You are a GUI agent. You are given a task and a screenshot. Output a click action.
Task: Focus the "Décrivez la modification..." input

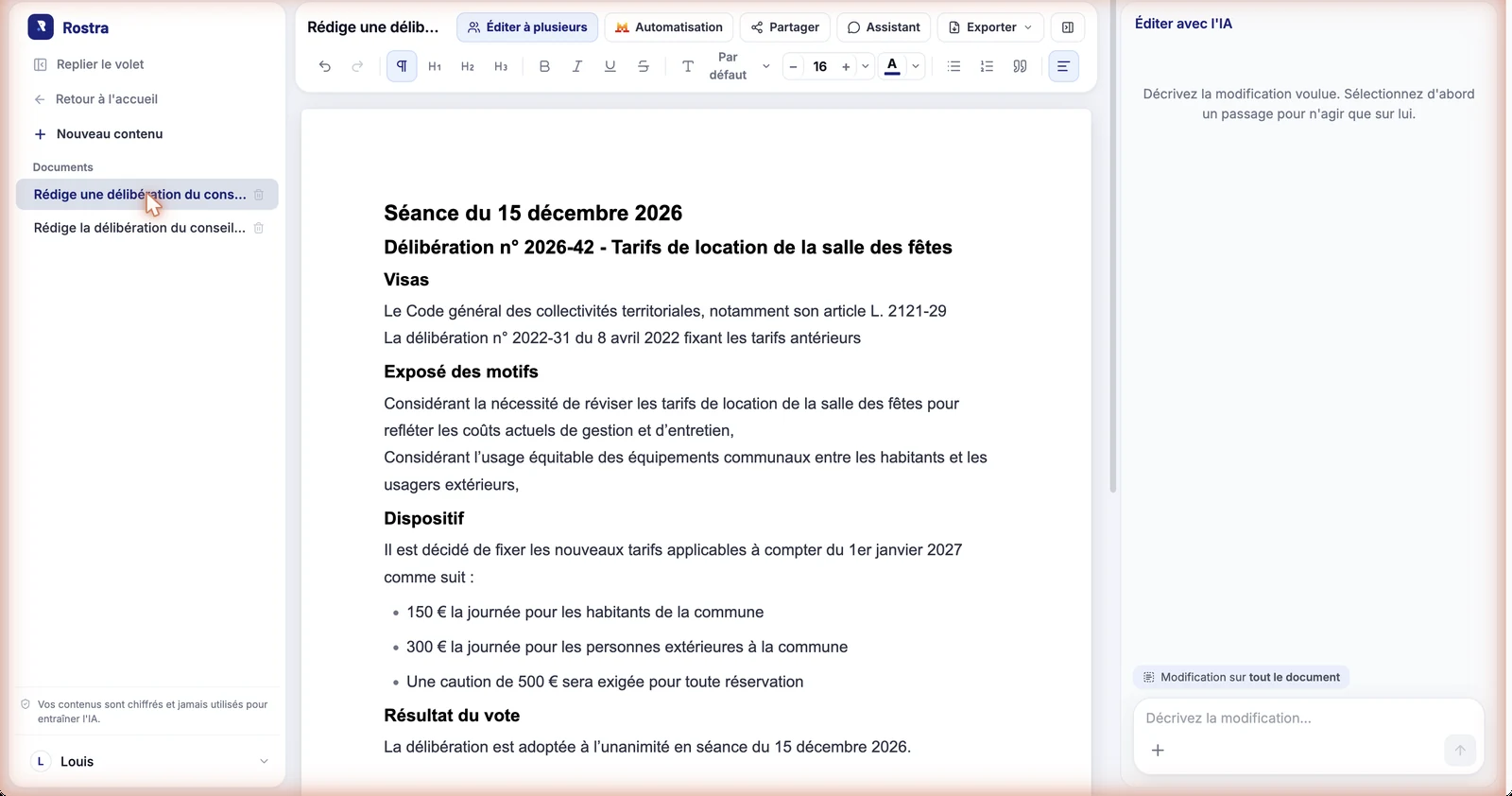1308,718
